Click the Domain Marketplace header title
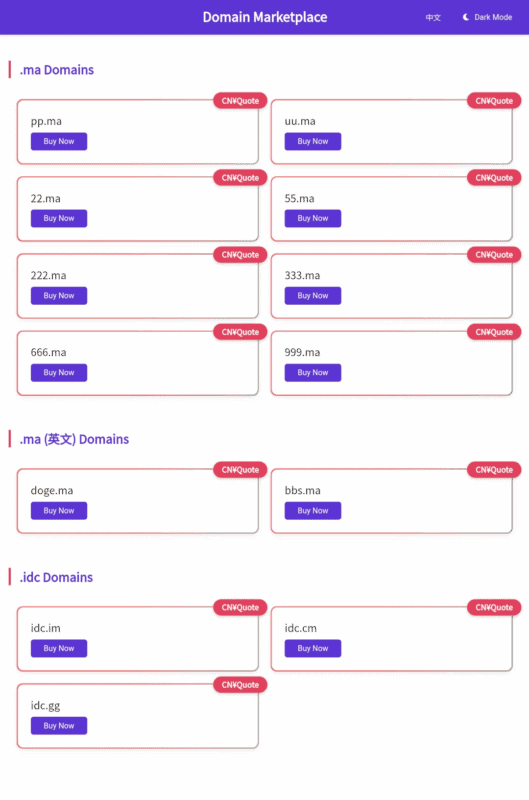The image size is (529, 800). pyautogui.click(x=265, y=17)
